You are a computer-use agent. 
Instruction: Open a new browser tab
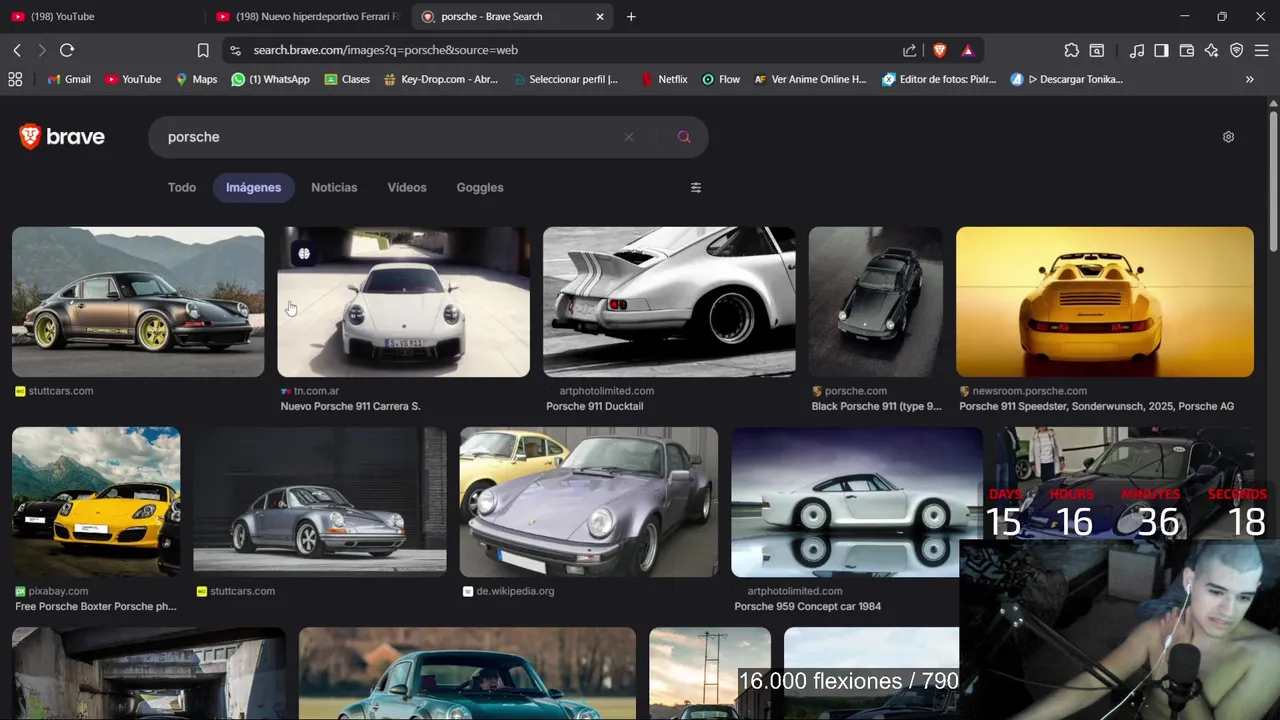[631, 16]
